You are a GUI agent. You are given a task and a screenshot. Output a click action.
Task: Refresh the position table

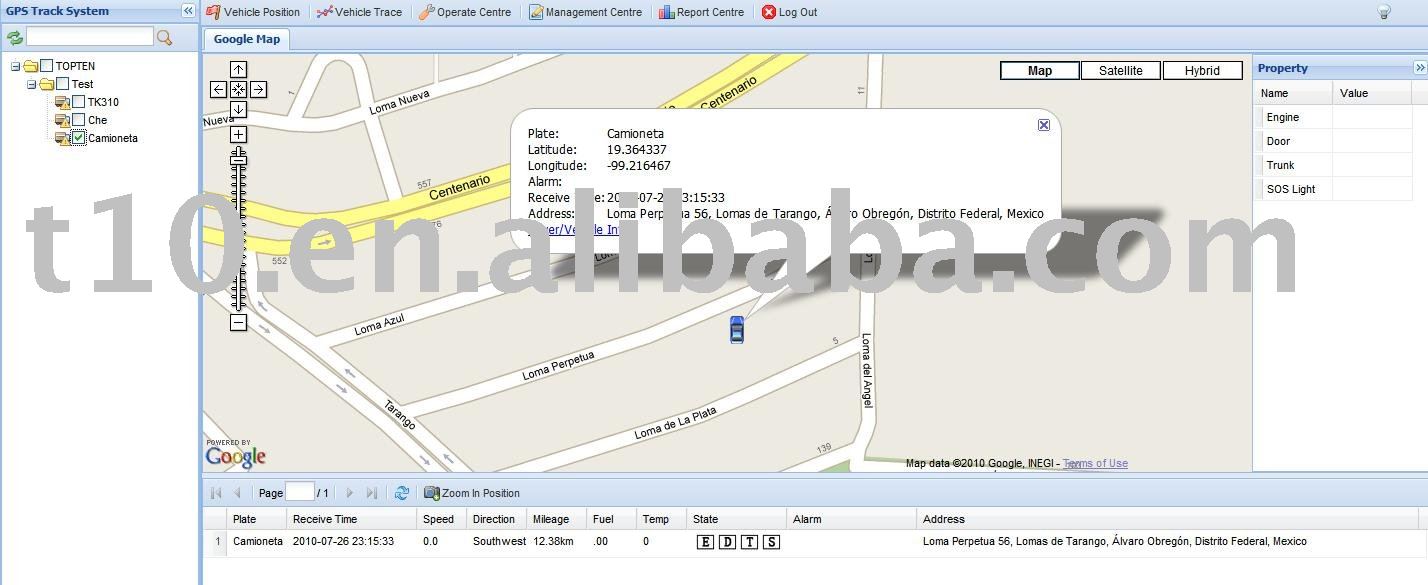[402, 493]
